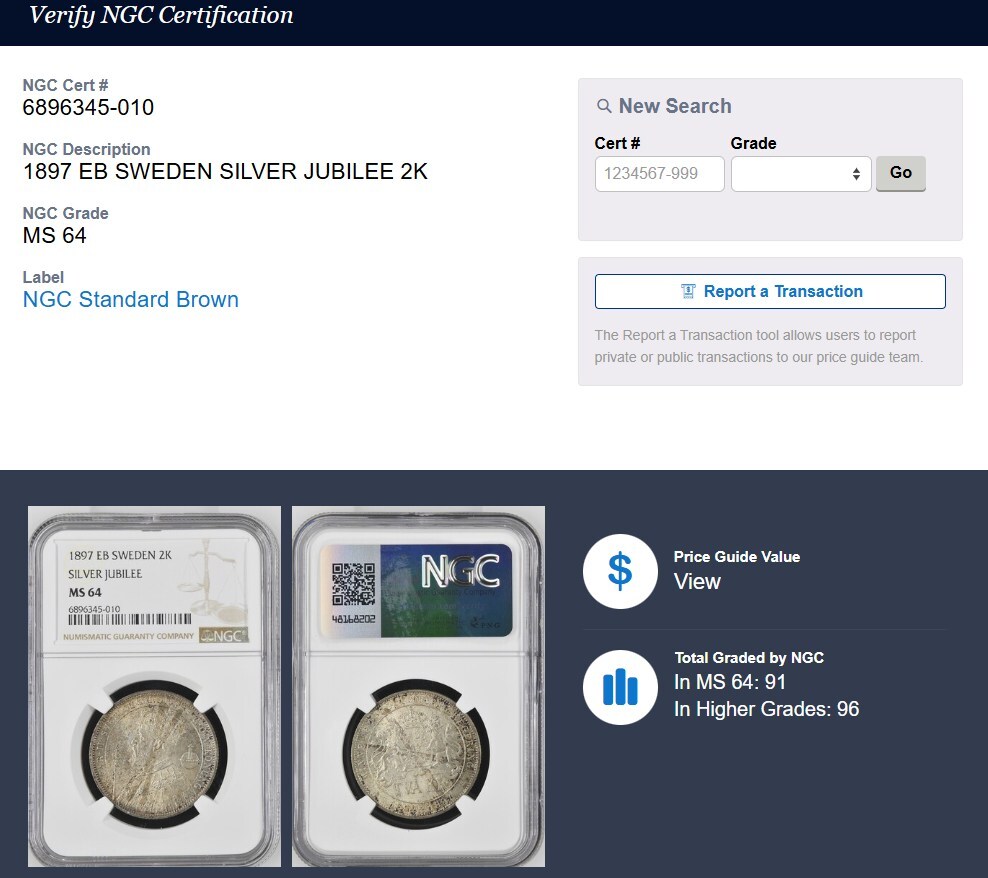Viewport: 988px width, 878px height.
Task: Click the NGC Grade field label
Action: (x=66, y=213)
